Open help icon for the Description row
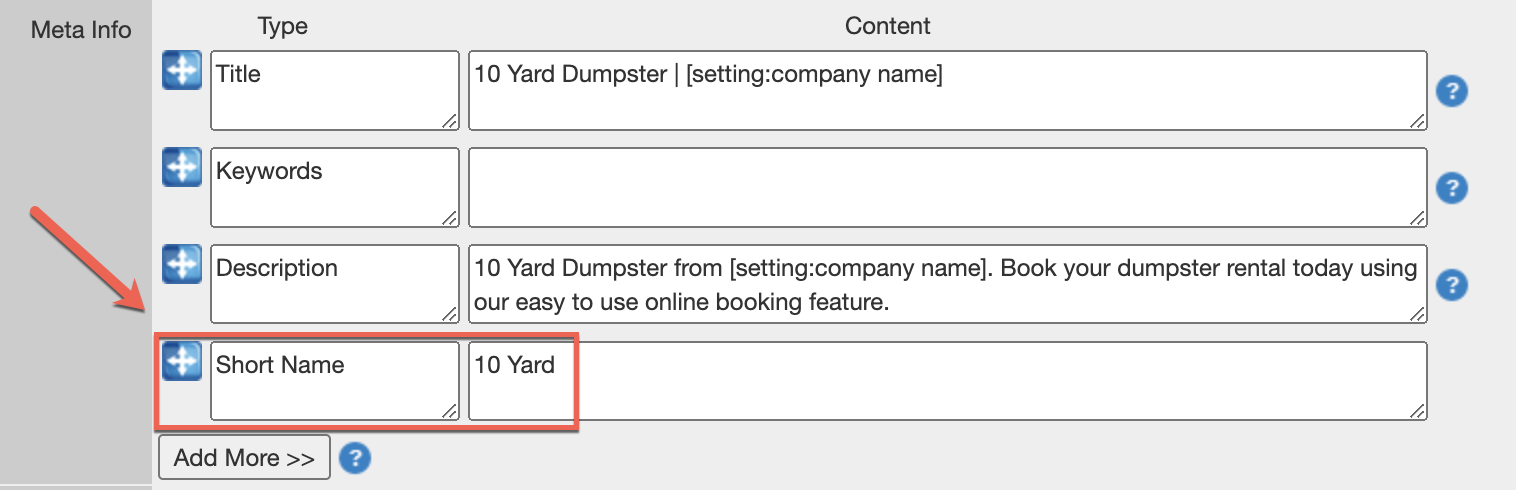The height and width of the screenshot is (490, 1516). click(1451, 285)
